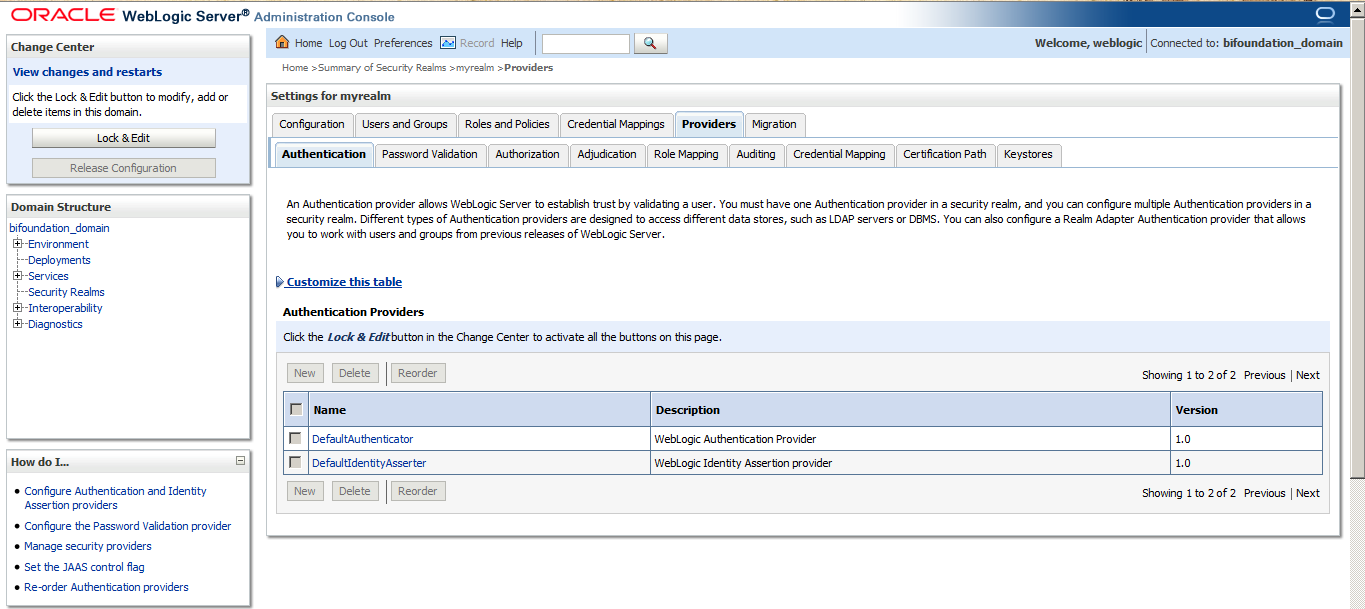Click the Version column header
The width and height of the screenshot is (1365, 609).
(x=1197, y=410)
